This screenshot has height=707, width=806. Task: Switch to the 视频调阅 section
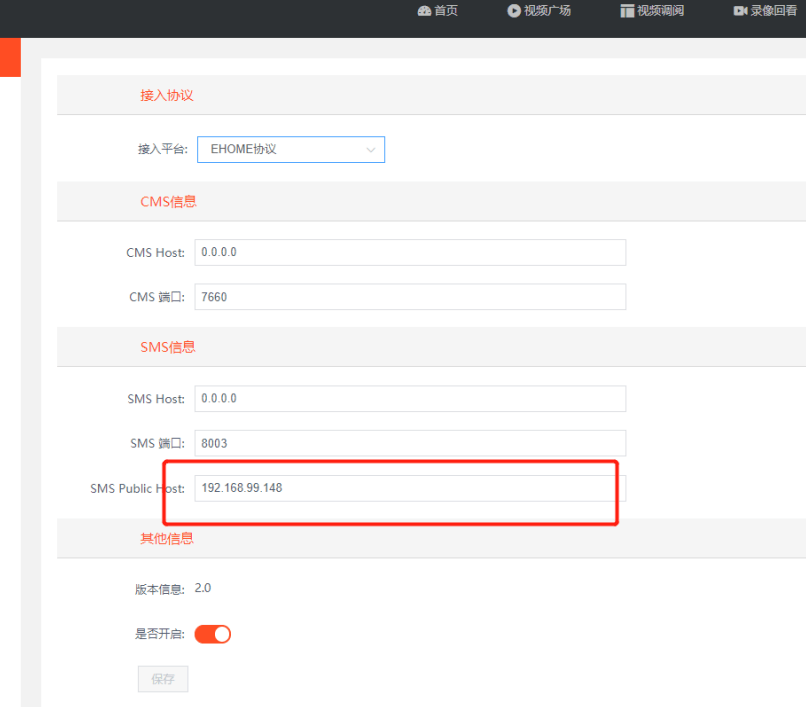(x=660, y=11)
